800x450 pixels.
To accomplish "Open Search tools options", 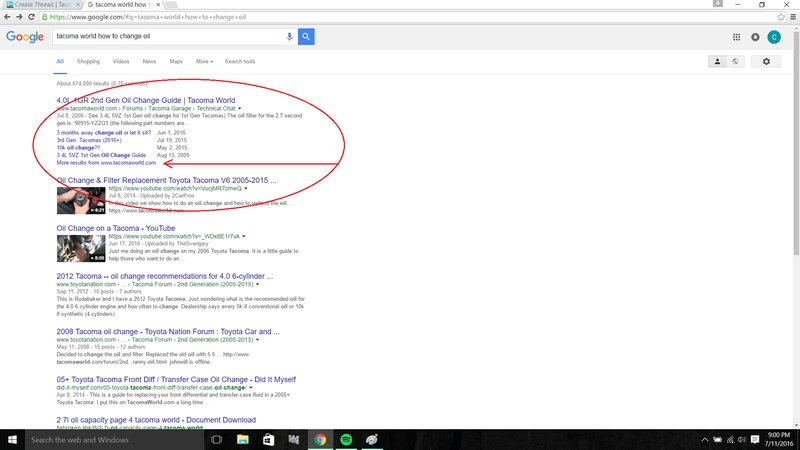I will 240,61.
